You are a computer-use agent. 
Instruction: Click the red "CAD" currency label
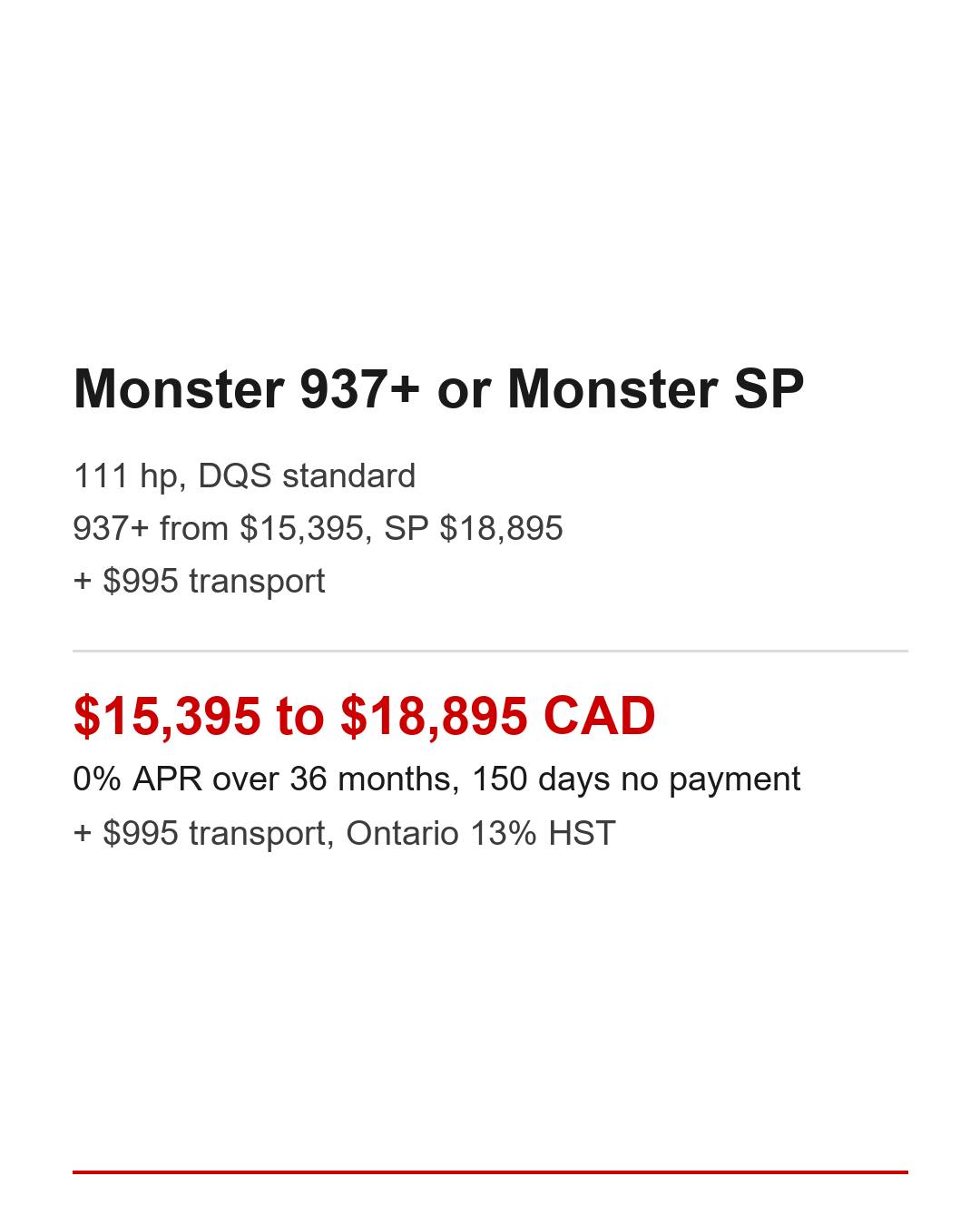599,716
